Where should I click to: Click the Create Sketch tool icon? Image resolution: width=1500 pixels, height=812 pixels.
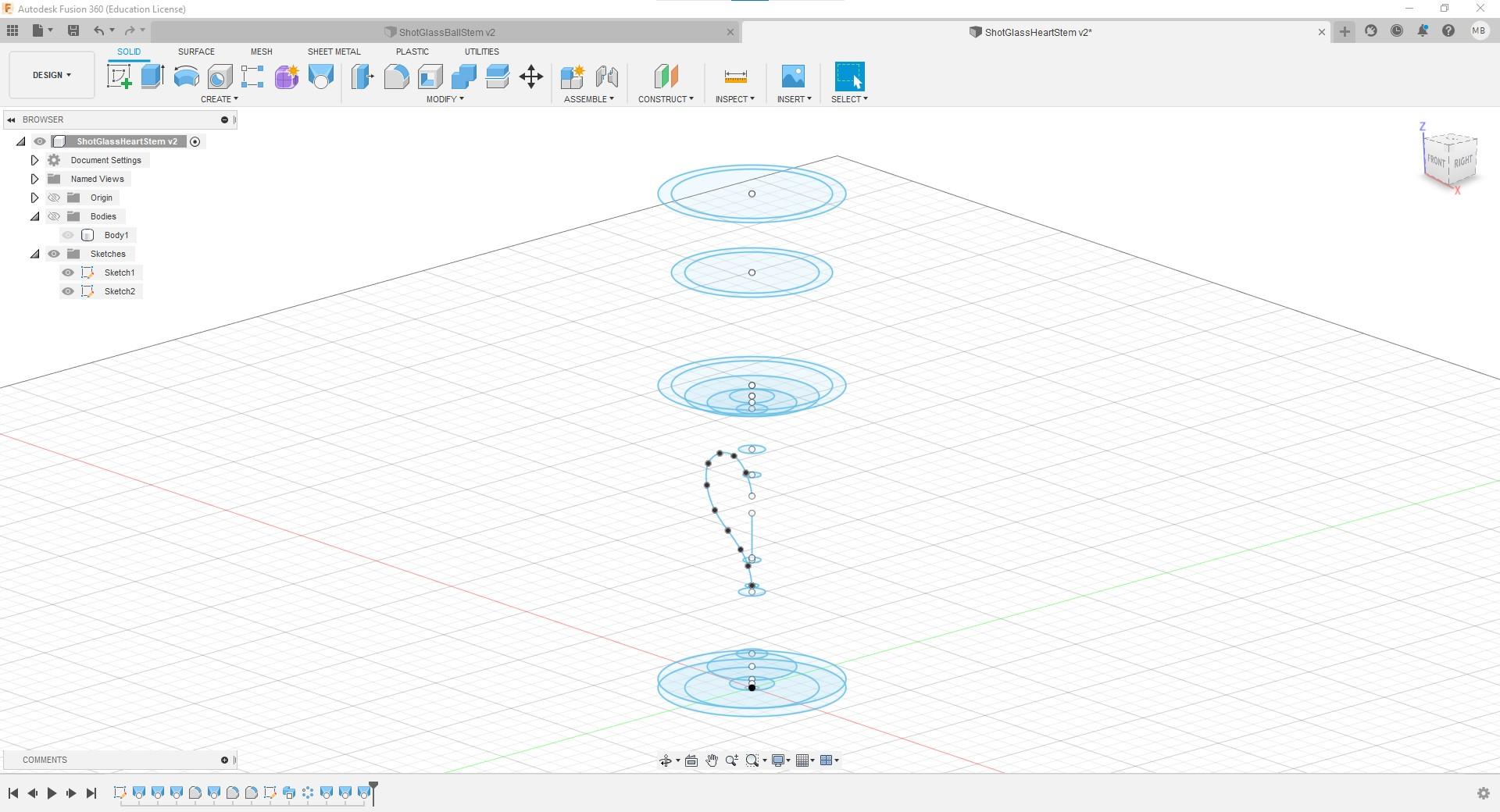(120, 77)
